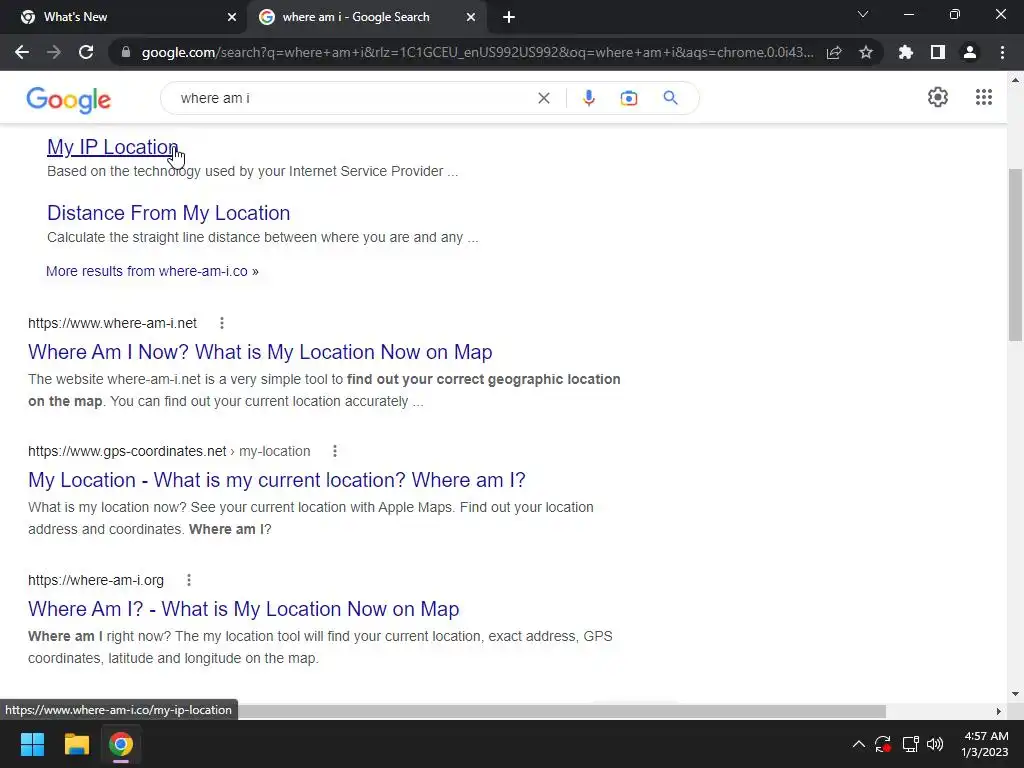
Task: Click into the Google search field
Action: [353, 98]
